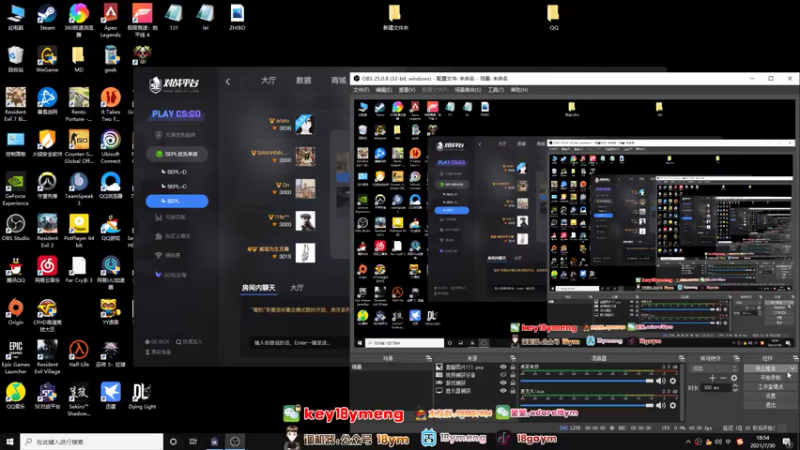The image size is (800, 450).
Task: Mute desktop audio in OBS mixer
Action: click(661, 381)
